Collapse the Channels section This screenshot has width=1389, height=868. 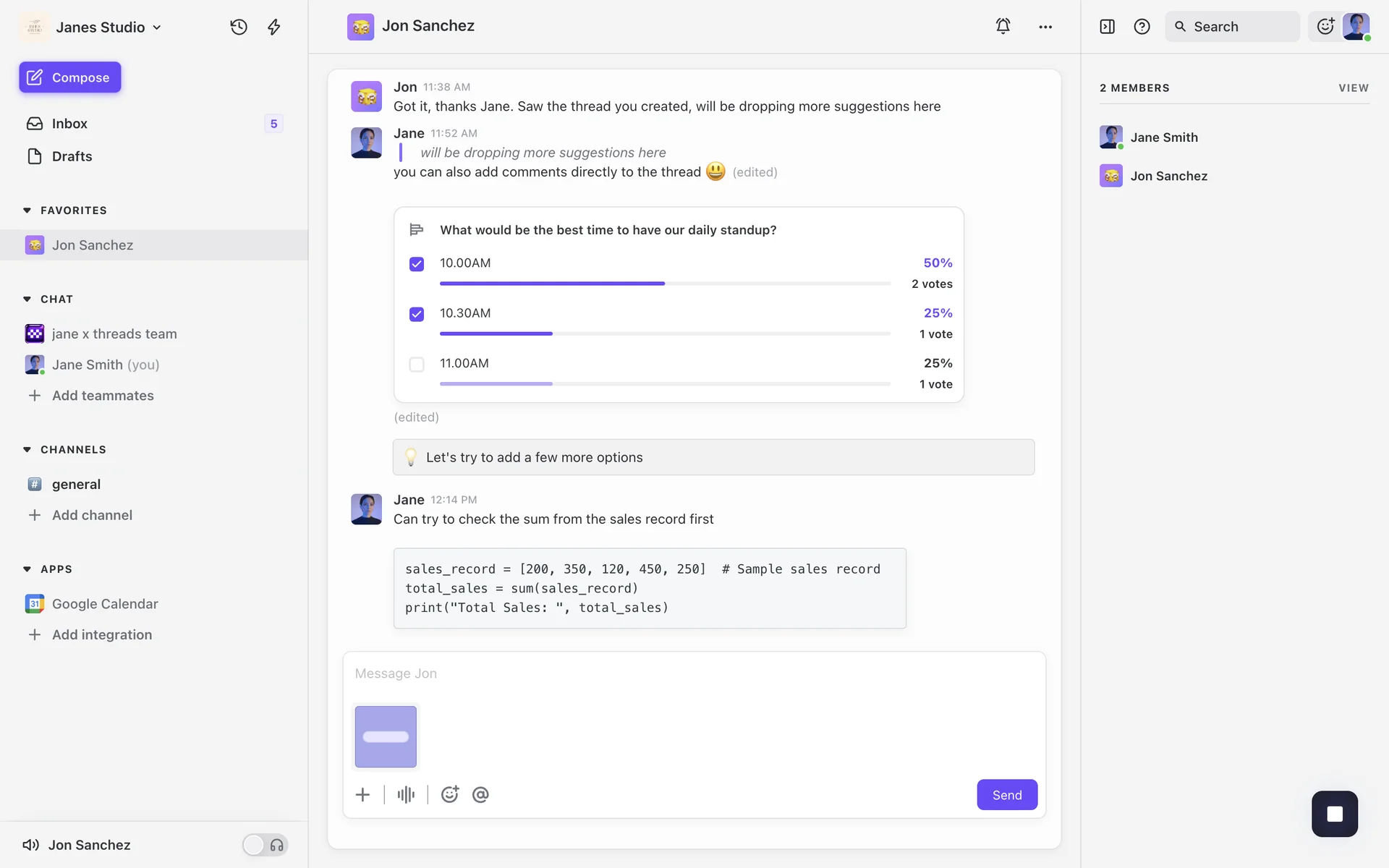click(27, 450)
